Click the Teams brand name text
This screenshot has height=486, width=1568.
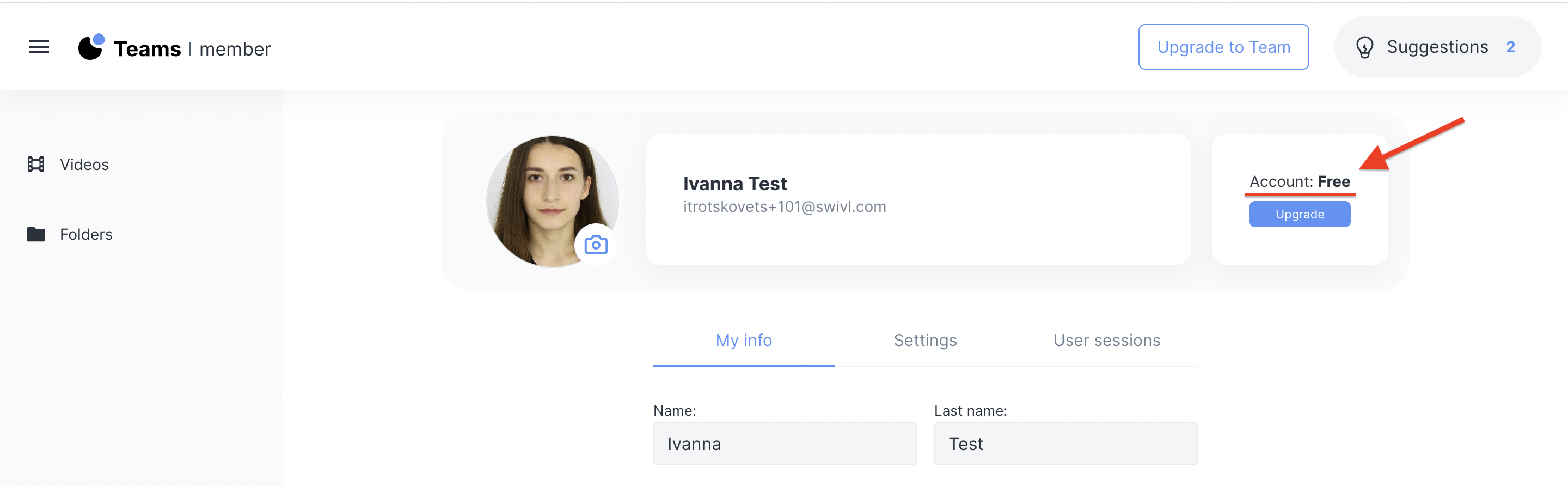coord(148,48)
